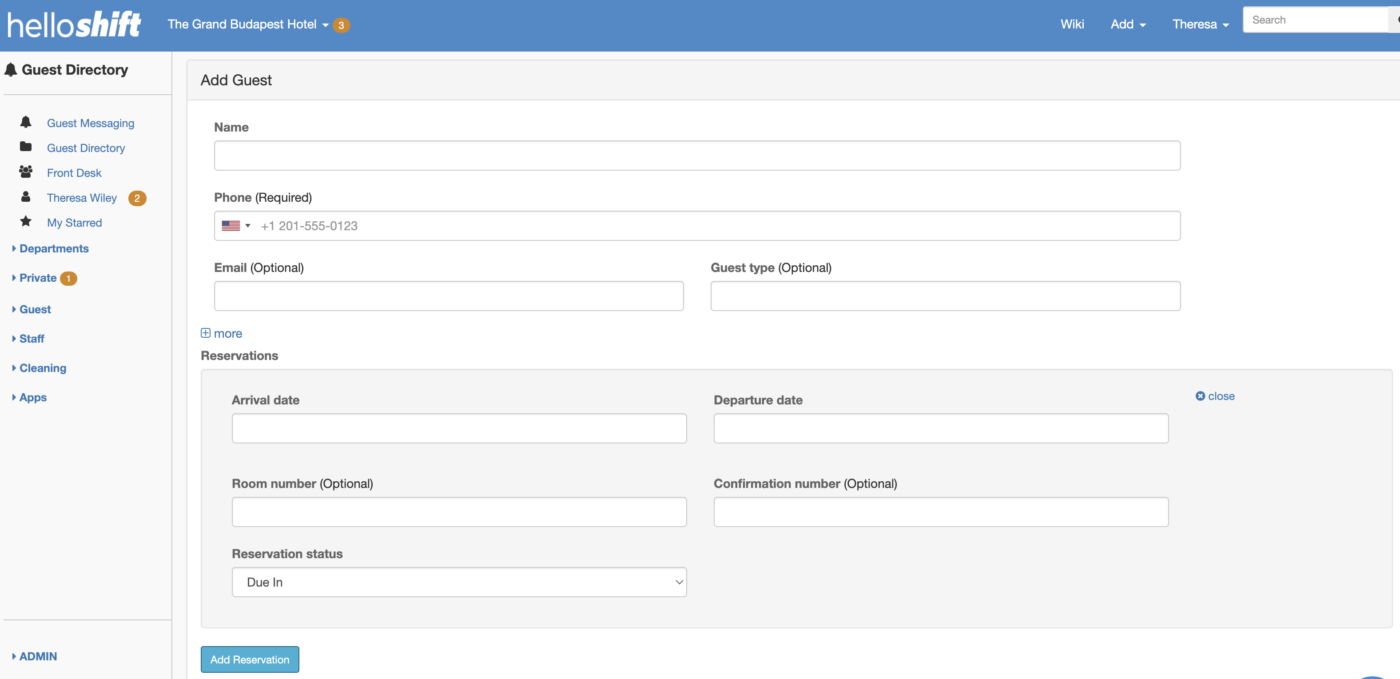Image resolution: width=1400 pixels, height=679 pixels.
Task: Click the Confirmation number field
Action: [x=941, y=512]
